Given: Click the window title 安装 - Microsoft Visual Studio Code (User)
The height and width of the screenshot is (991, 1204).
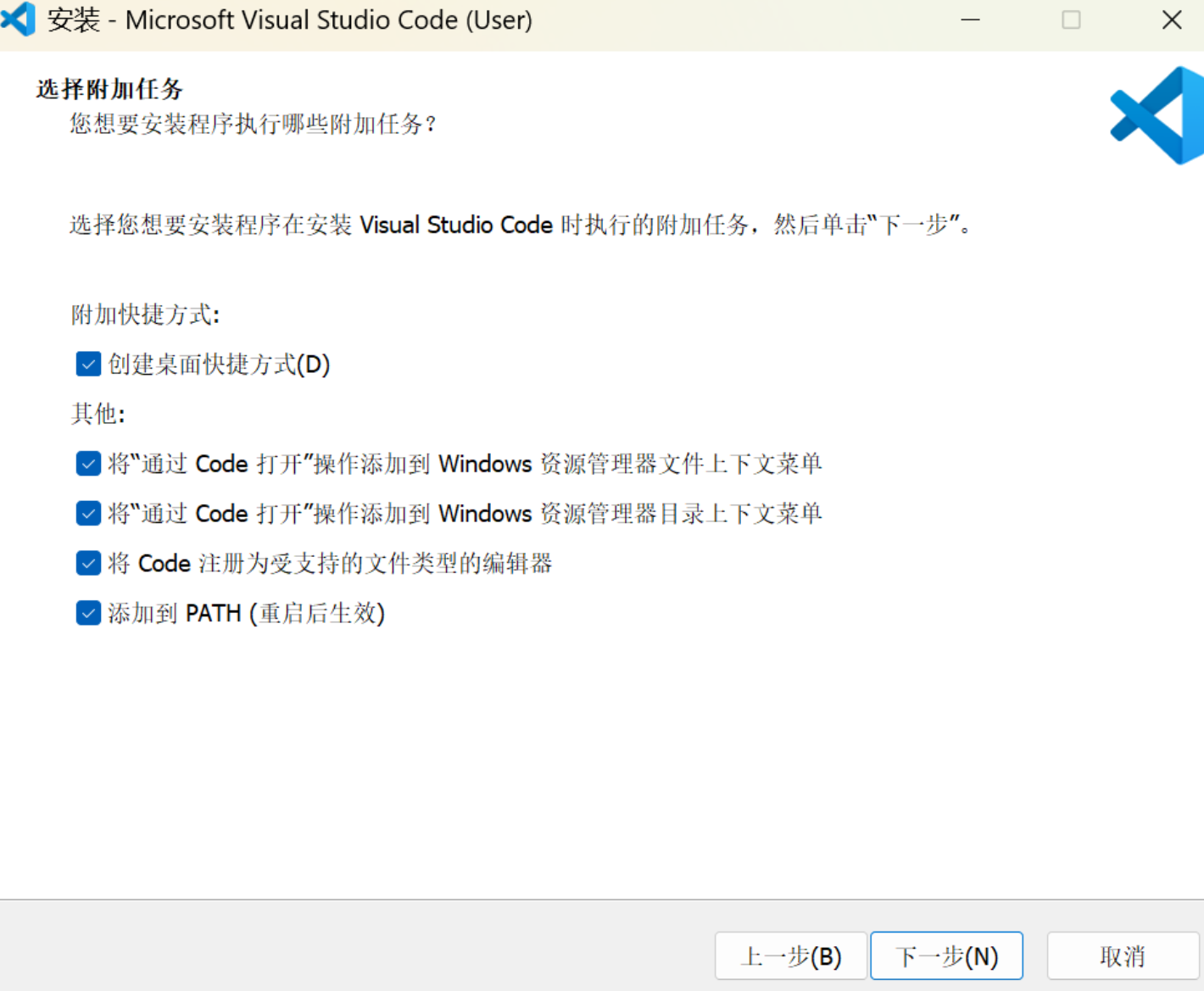Looking at the screenshot, I should tap(290, 19).
